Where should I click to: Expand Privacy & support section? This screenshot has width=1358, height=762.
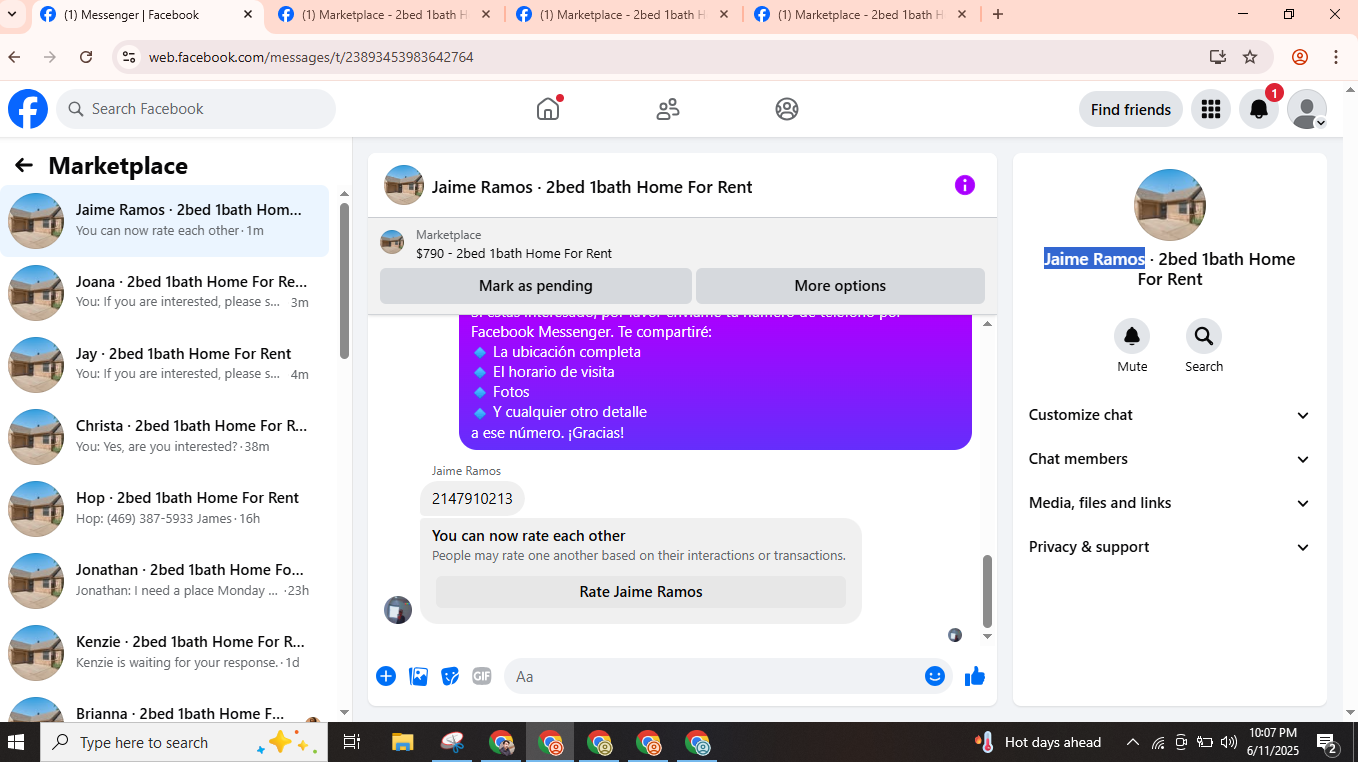click(x=1169, y=547)
